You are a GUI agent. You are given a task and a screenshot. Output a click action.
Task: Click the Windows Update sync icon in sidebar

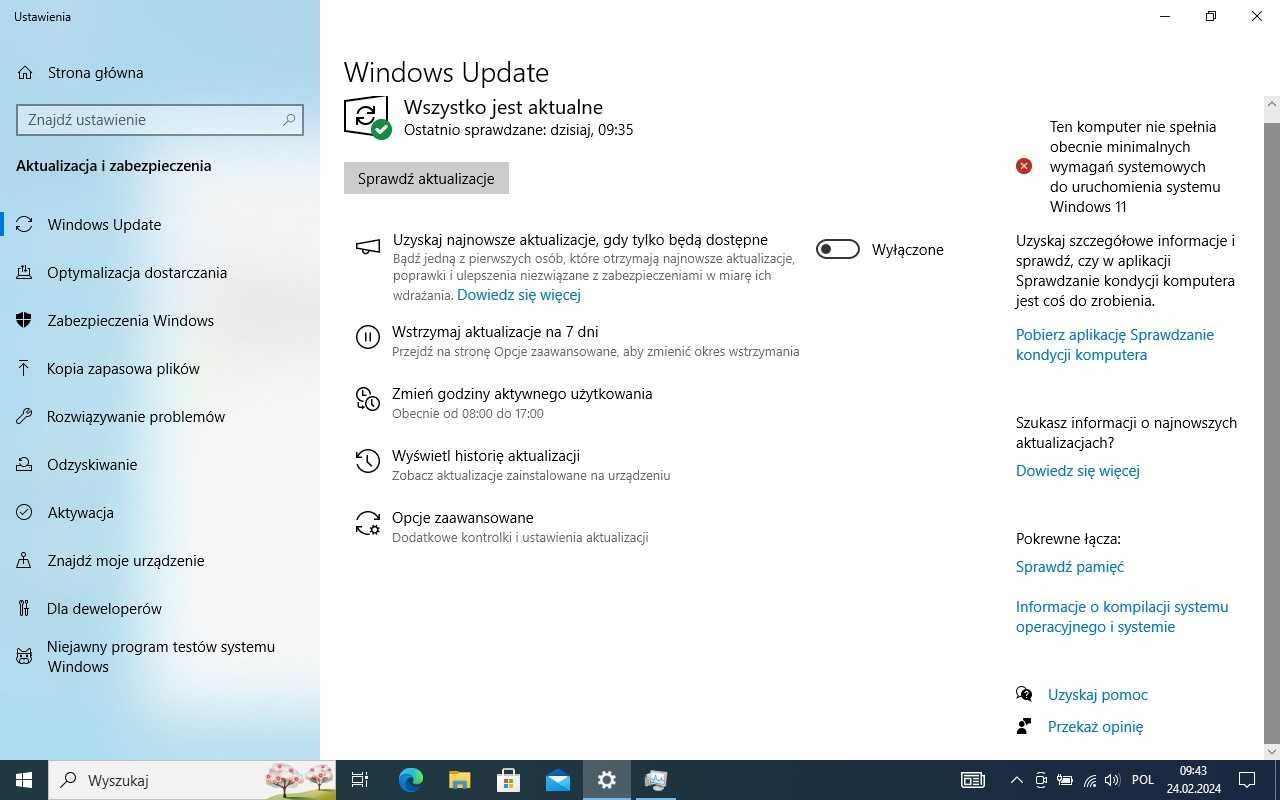25,225
